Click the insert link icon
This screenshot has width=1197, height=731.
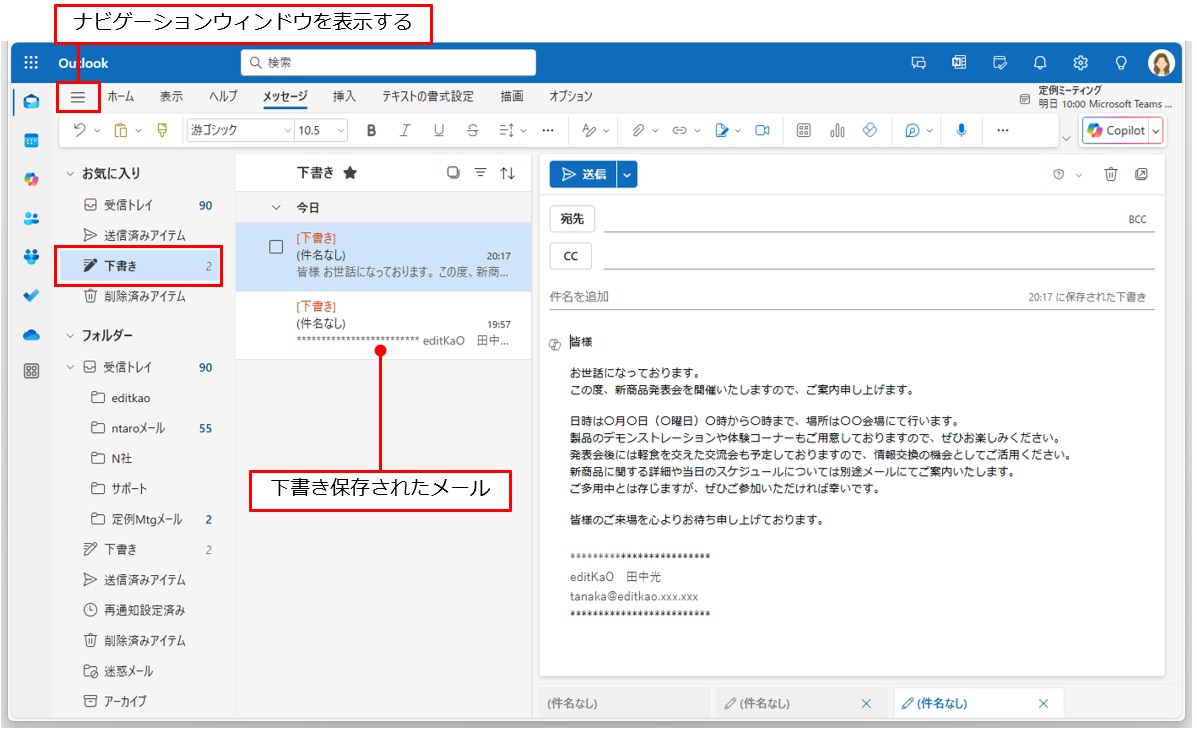(x=679, y=130)
